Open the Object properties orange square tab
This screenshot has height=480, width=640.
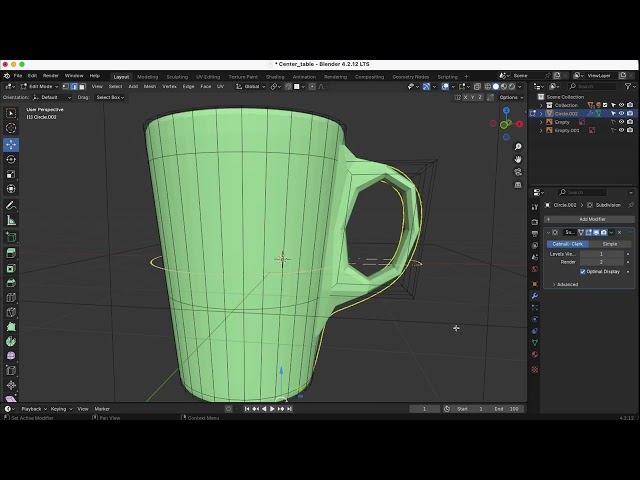tap(535, 284)
